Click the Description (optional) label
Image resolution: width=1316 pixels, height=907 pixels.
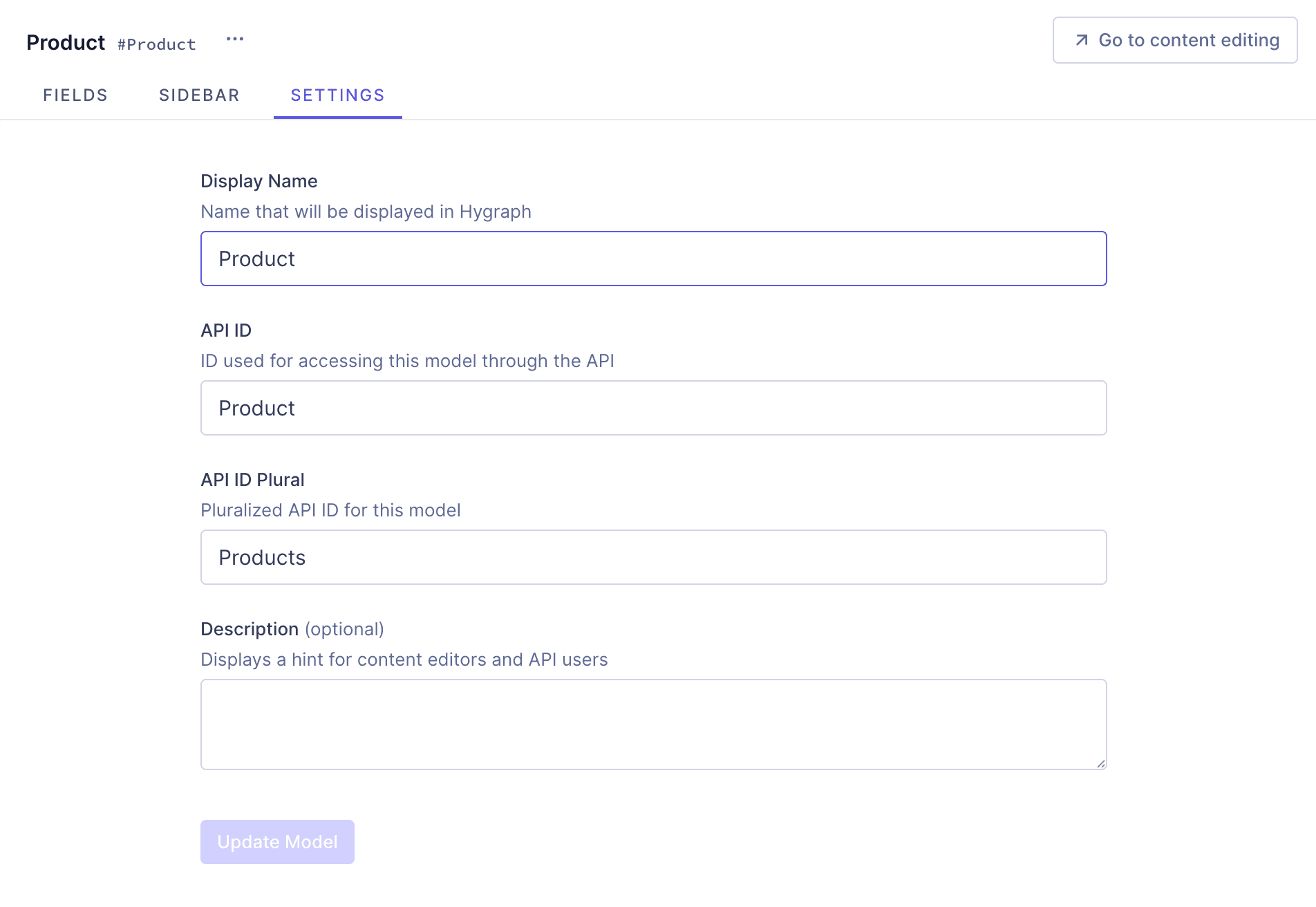(x=292, y=629)
